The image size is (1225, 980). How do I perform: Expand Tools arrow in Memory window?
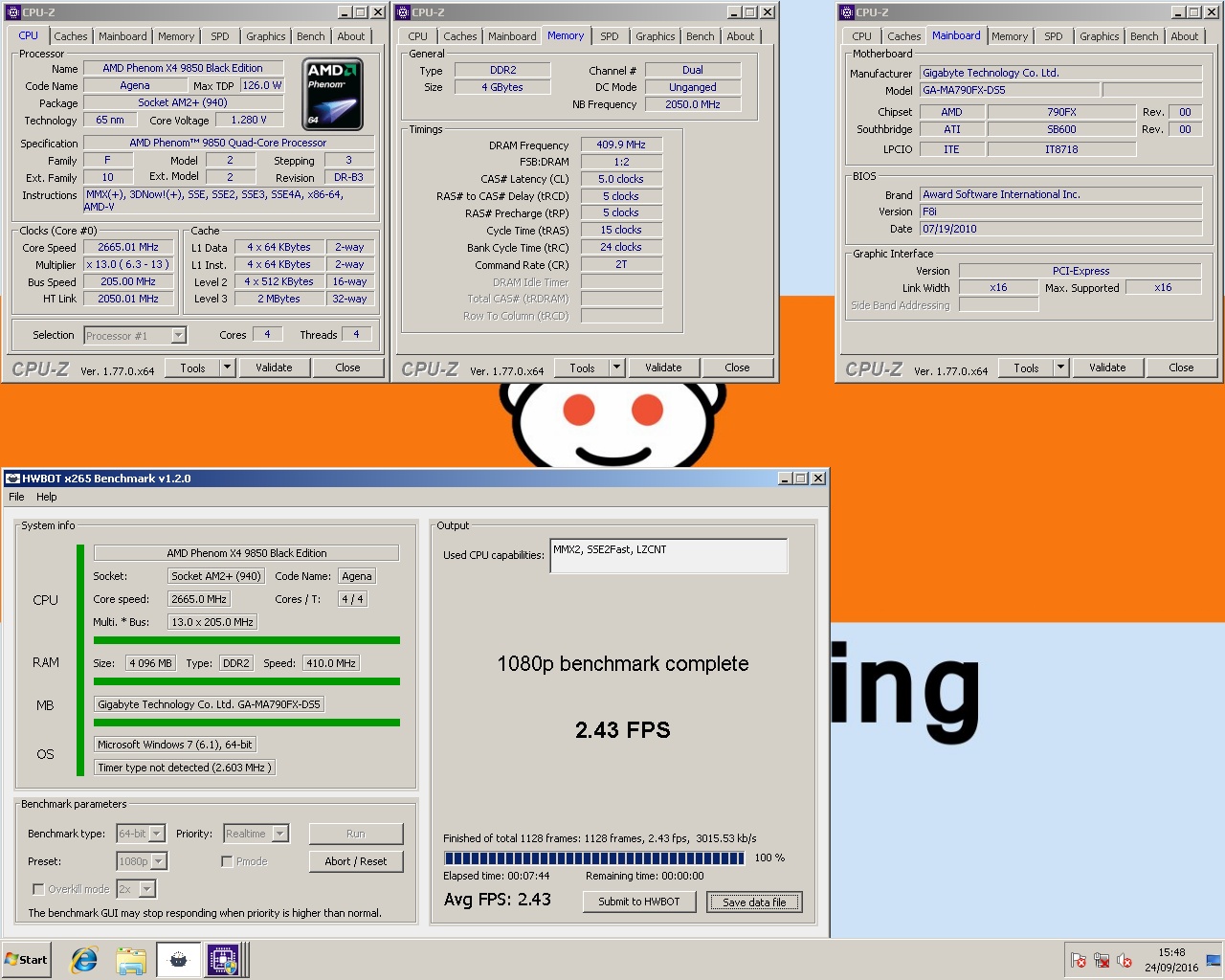[x=616, y=367]
